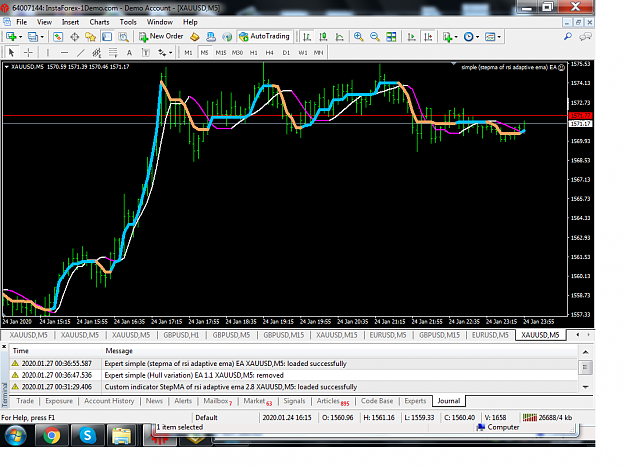The height and width of the screenshot is (469, 625).
Task: Click the red 1571.77 price label
Action: pos(580,116)
